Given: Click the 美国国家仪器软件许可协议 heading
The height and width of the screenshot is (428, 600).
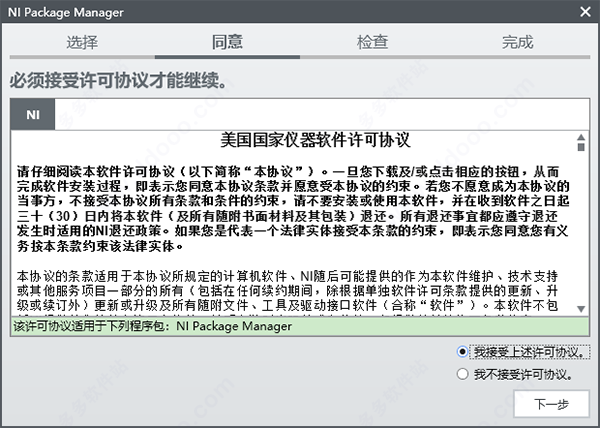Looking at the screenshot, I should pyautogui.click(x=315, y=140).
